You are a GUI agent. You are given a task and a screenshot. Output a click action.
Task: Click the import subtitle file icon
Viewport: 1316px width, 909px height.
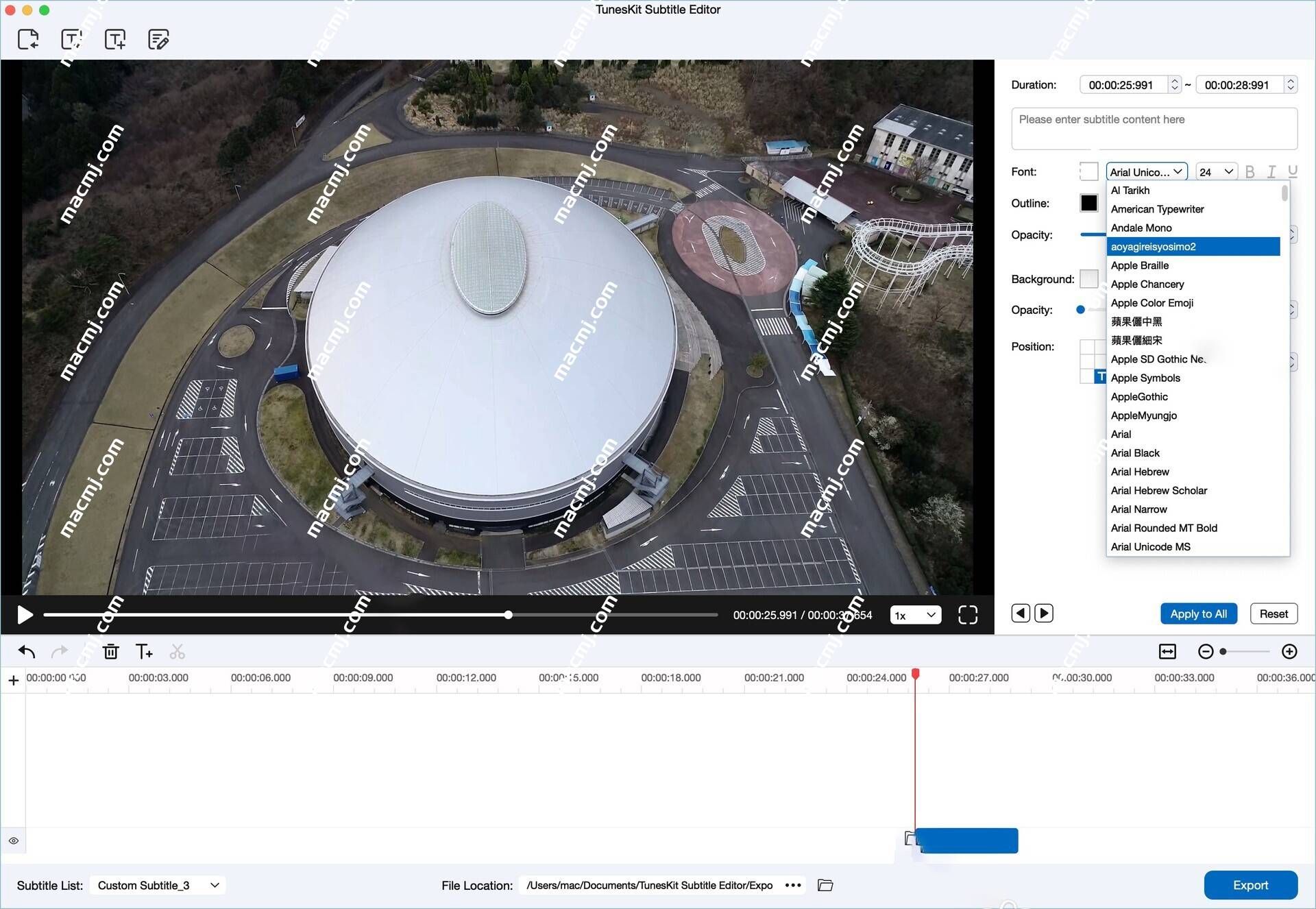[x=27, y=39]
